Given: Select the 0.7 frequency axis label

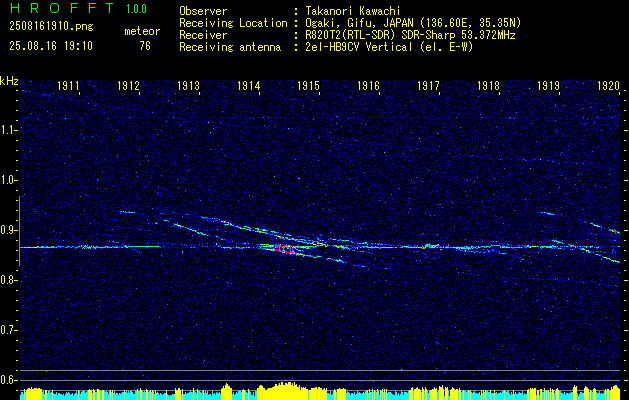Looking at the screenshot, I should (8, 331).
